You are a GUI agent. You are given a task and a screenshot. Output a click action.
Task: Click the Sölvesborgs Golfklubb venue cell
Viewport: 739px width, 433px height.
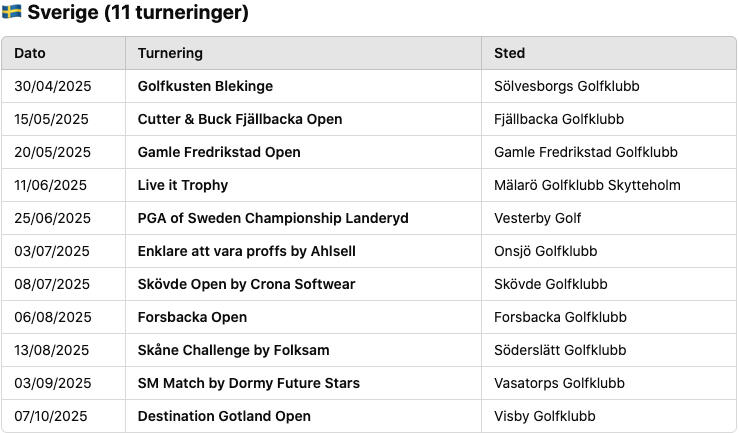pos(567,86)
